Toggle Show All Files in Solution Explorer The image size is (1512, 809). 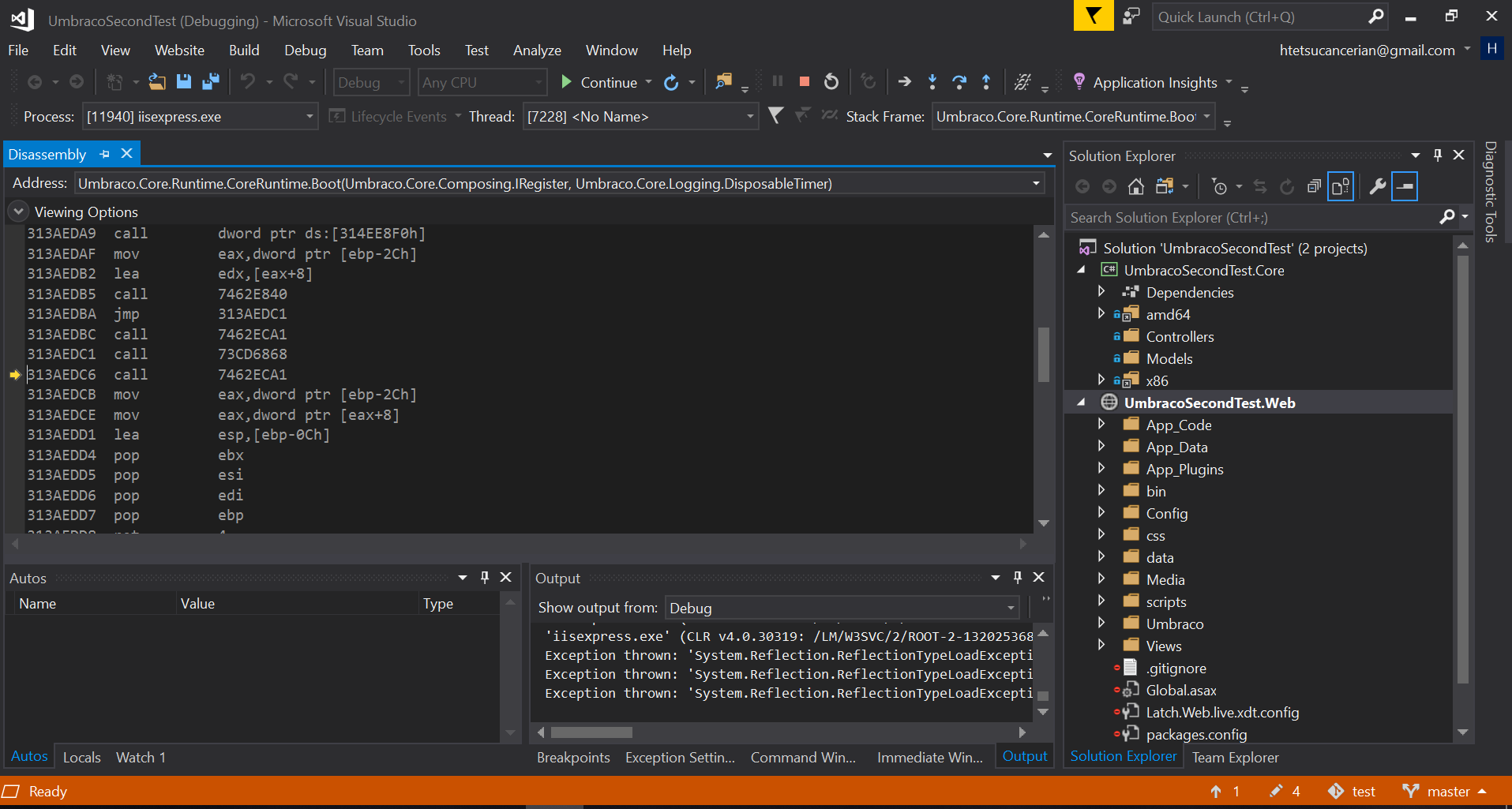click(x=1341, y=187)
